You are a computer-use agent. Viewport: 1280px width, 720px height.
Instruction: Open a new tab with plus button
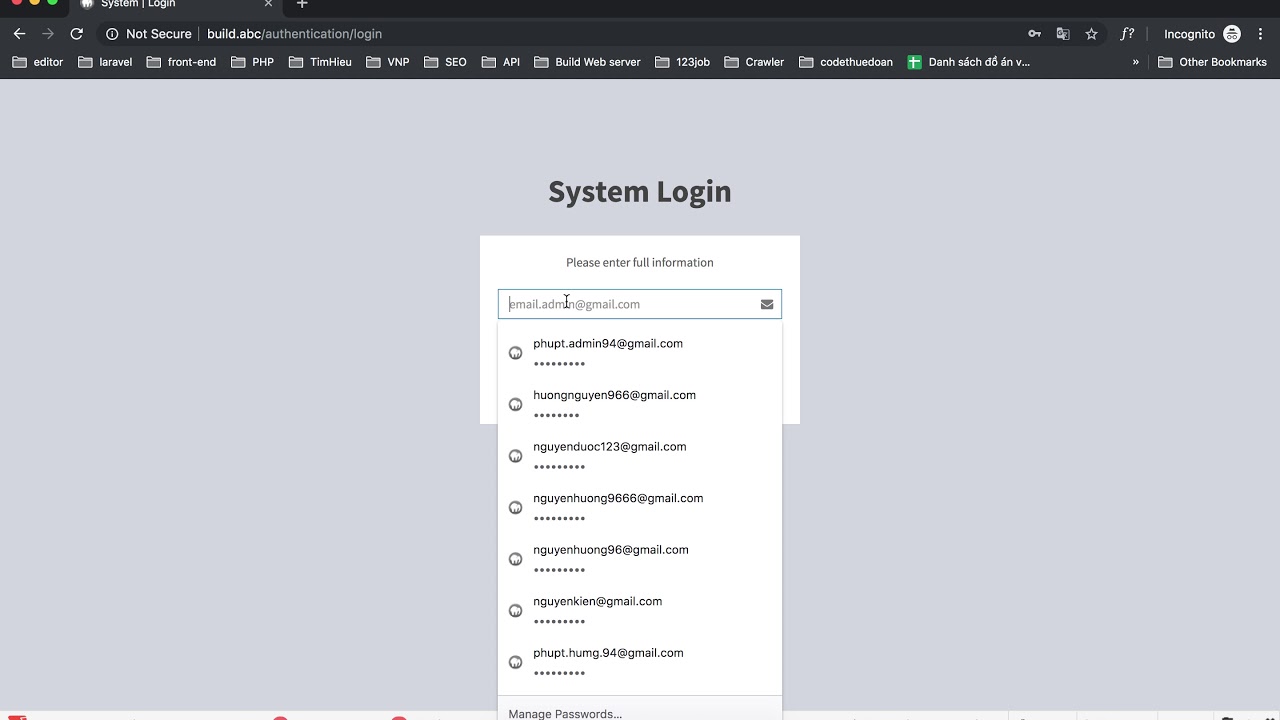302,4
